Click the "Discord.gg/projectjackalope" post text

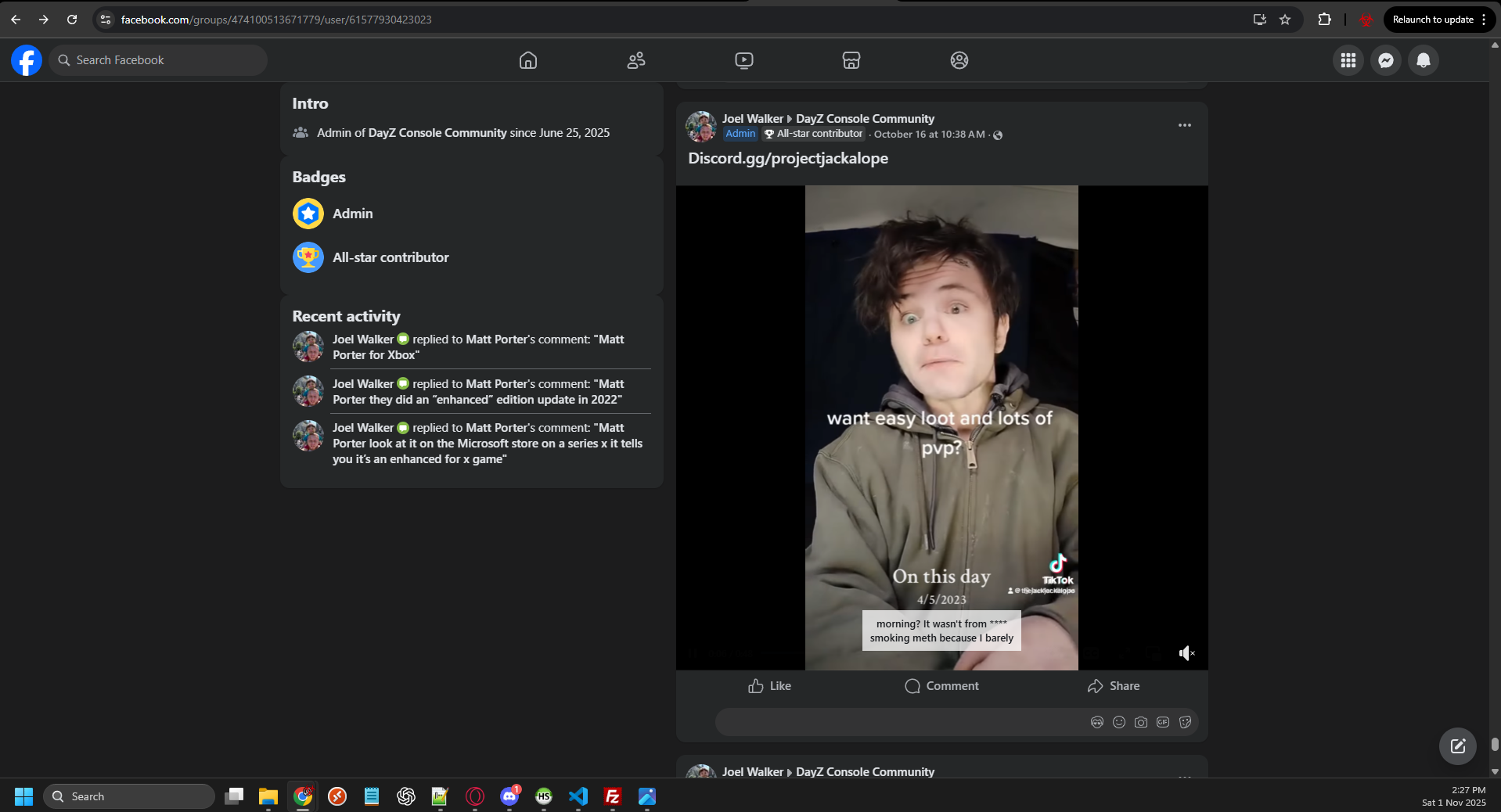point(788,158)
